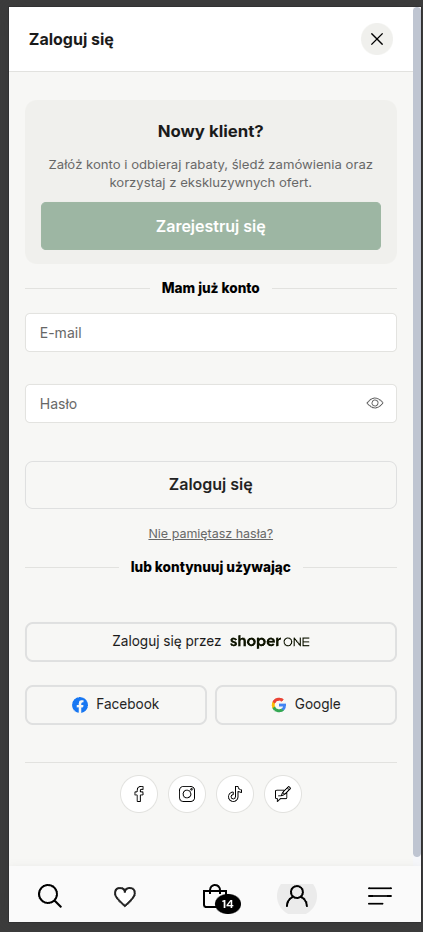Visit the Instagram social profile icon
Image resolution: width=423 pixels, height=932 pixels.
tap(187, 794)
